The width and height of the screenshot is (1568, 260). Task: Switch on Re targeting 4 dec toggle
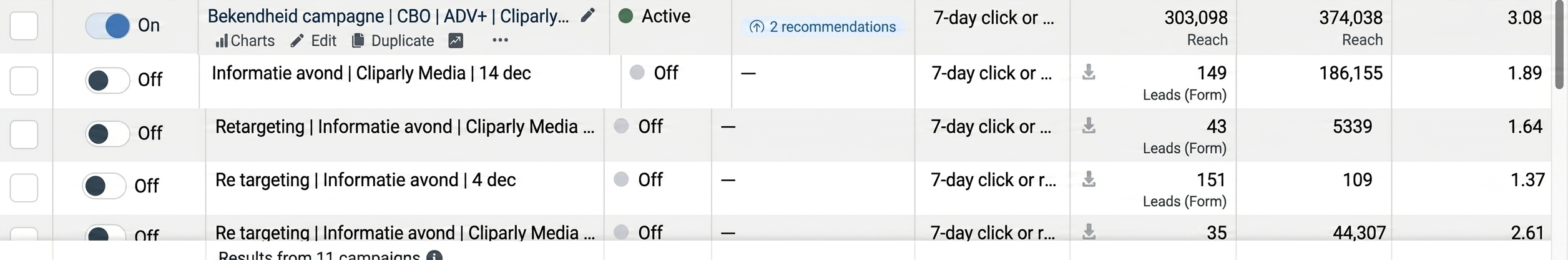point(104,186)
